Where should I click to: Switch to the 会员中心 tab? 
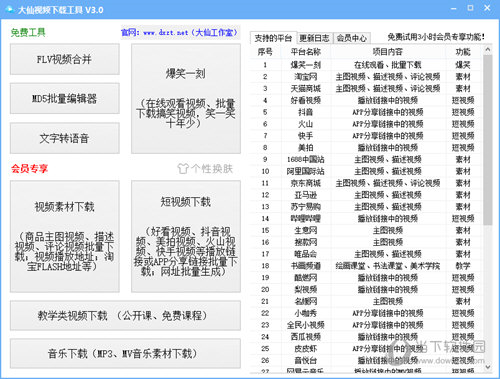pyautogui.click(x=352, y=38)
